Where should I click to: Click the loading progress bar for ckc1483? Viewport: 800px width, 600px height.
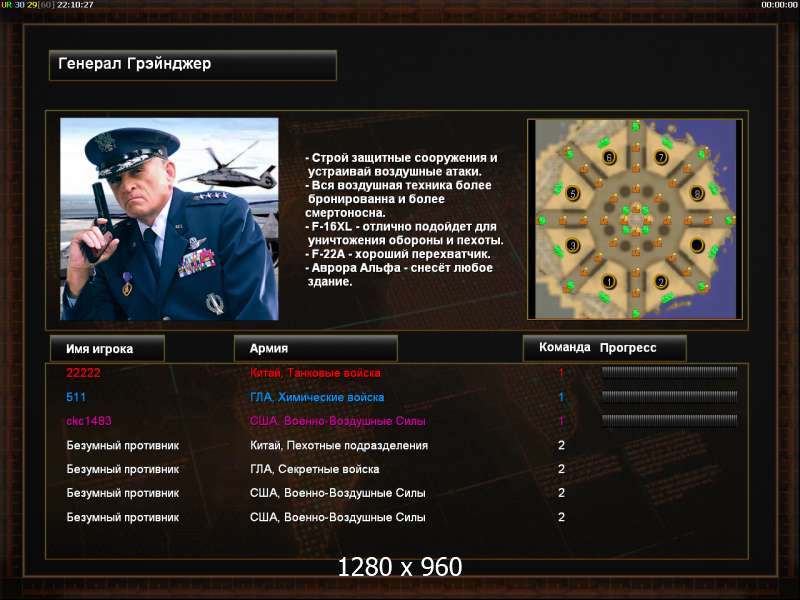669,420
